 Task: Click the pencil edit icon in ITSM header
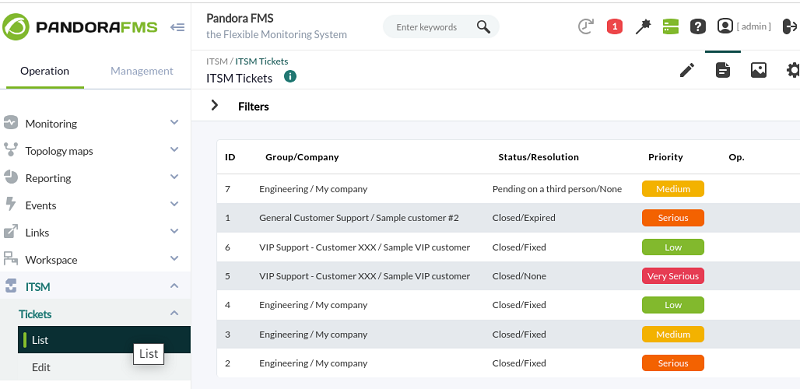pyautogui.click(x=687, y=70)
